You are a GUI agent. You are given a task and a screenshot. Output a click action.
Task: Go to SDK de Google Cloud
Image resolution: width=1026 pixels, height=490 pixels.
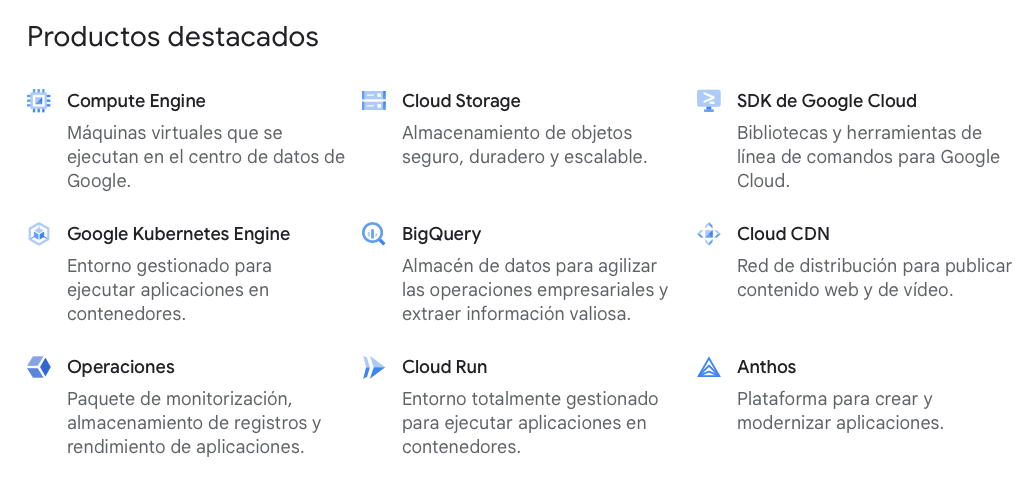[826, 101]
